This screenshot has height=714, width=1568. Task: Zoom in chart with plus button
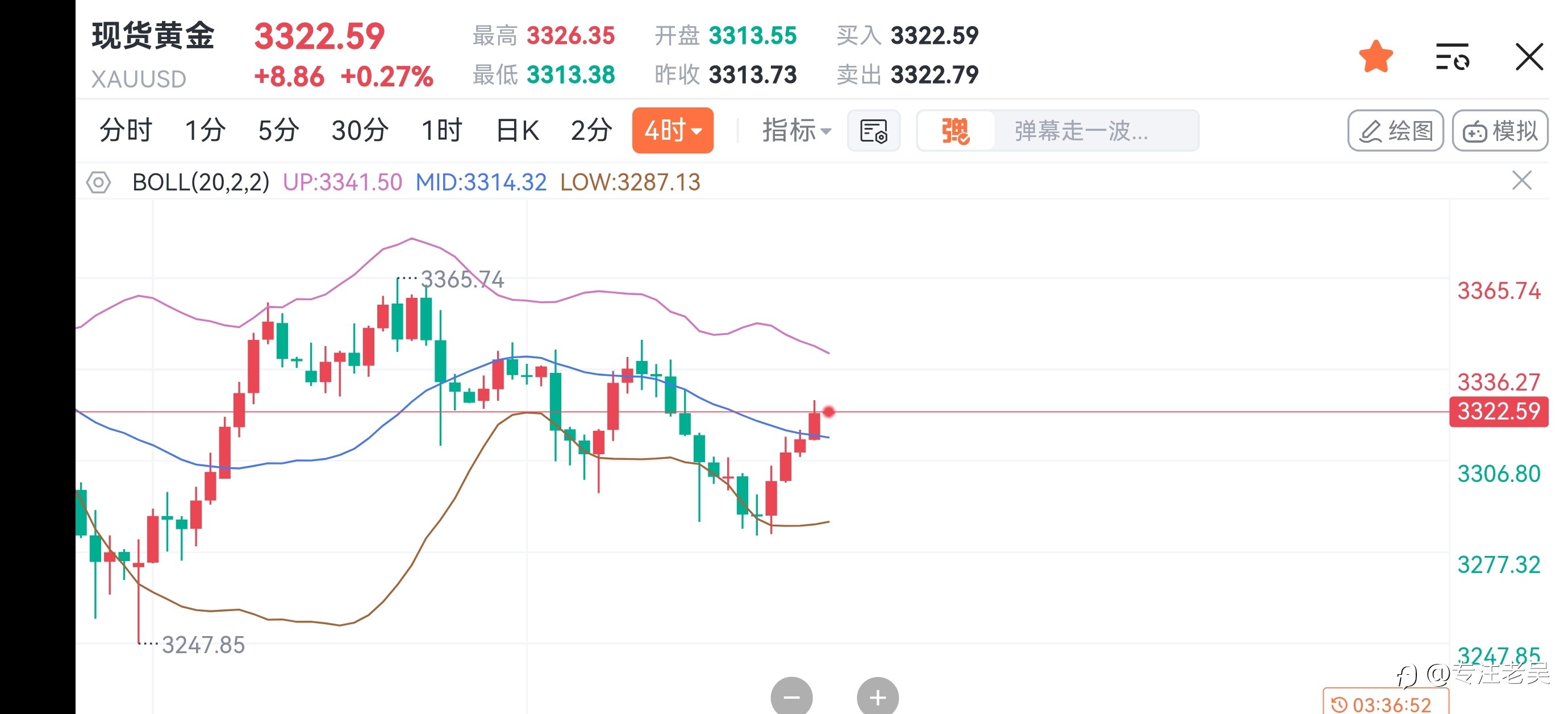[878, 696]
